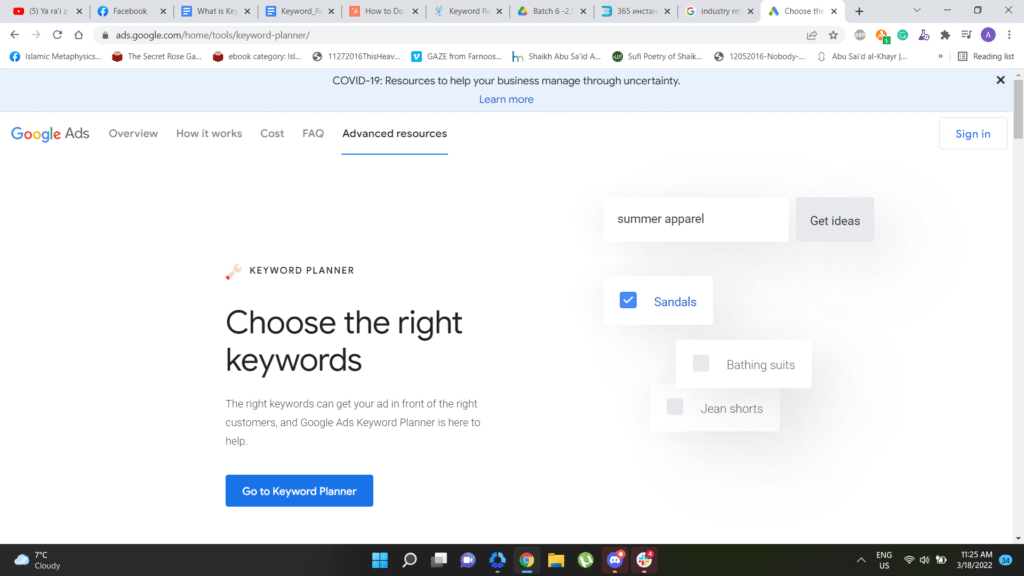Uncheck the Sandals keyword suggestion
The width and height of the screenshot is (1024, 576).
coord(628,300)
